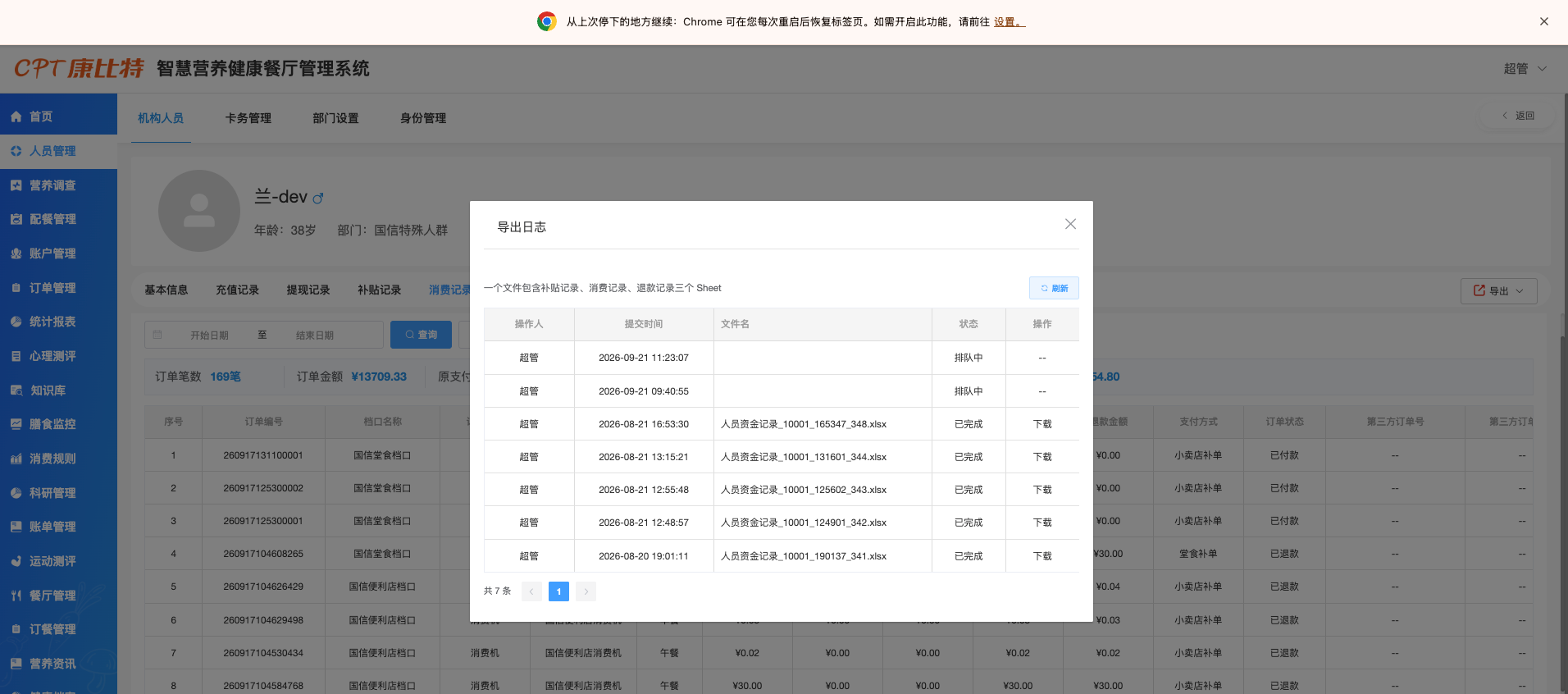
Task: Select the 充值记录 tab
Action: pyautogui.click(x=237, y=290)
